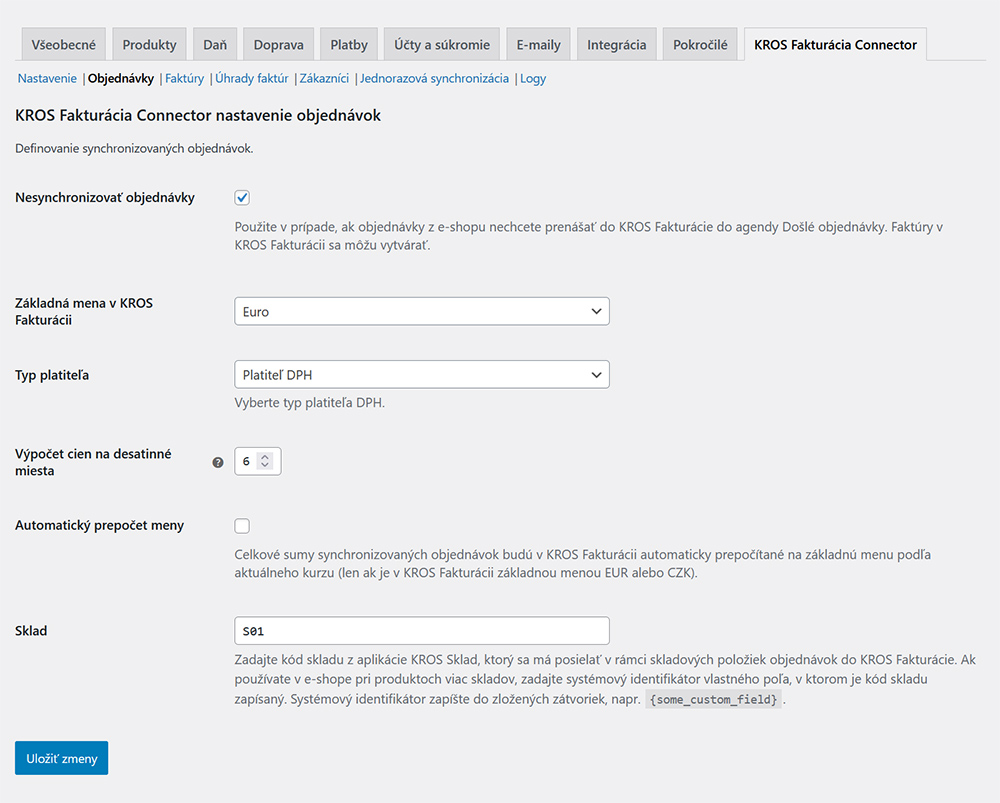This screenshot has width=1000, height=803.
Task: Click the Nesynchronizovať objednávky label
Action: coord(105,198)
